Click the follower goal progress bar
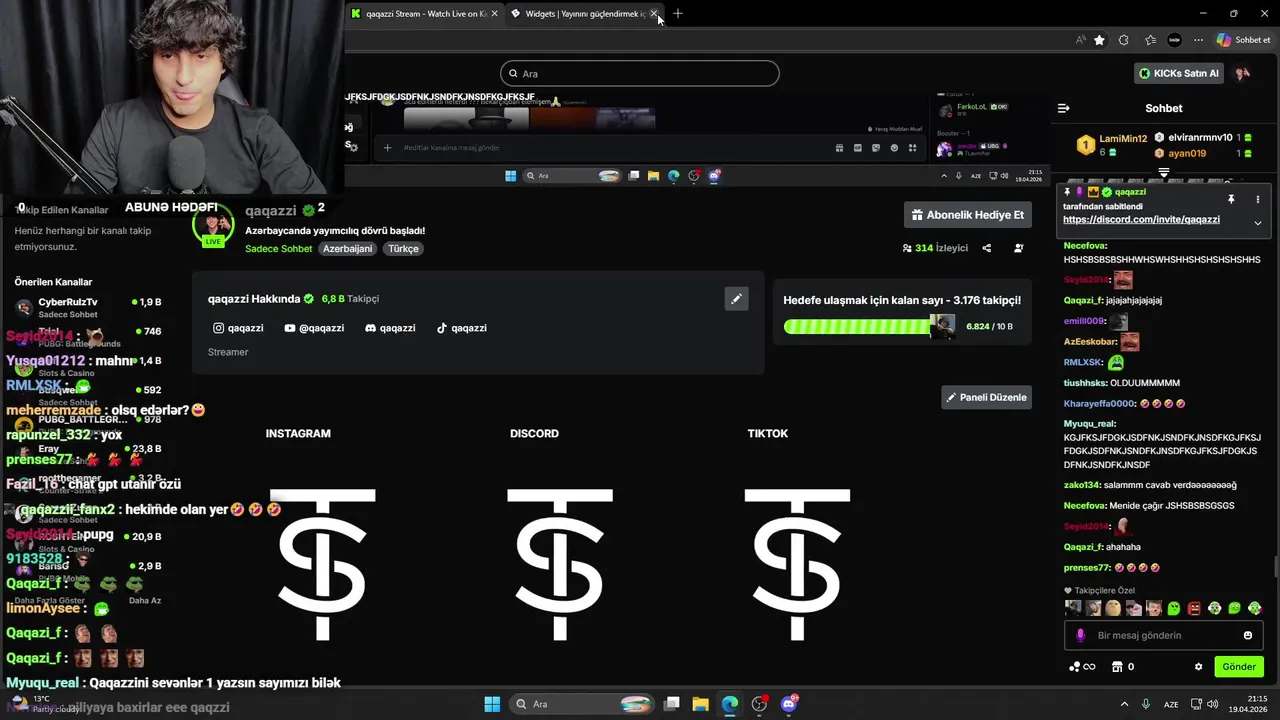Viewport: 1280px width, 720px height. (869, 326)
